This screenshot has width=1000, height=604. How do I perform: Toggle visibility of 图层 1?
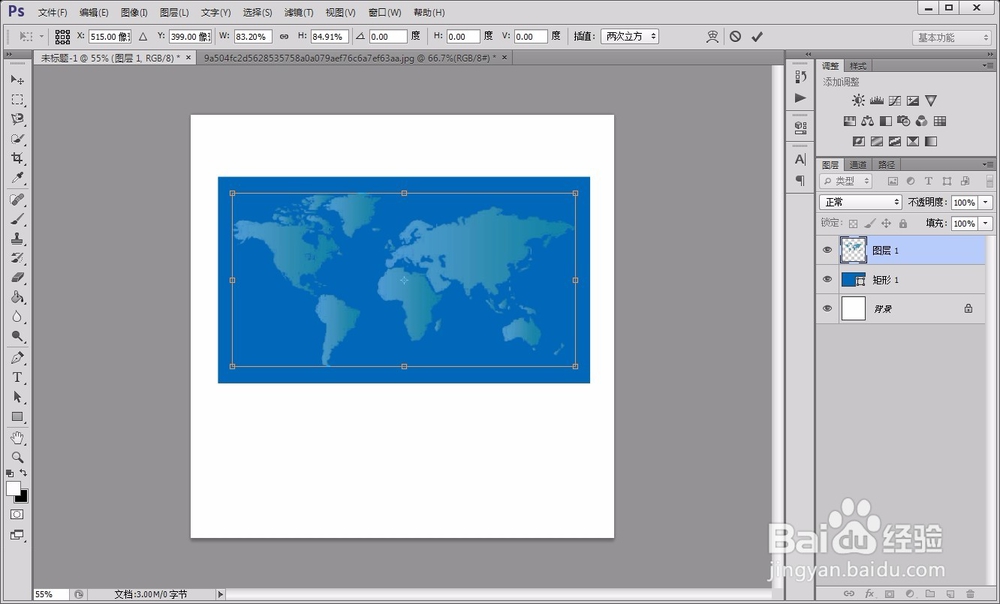827,250
